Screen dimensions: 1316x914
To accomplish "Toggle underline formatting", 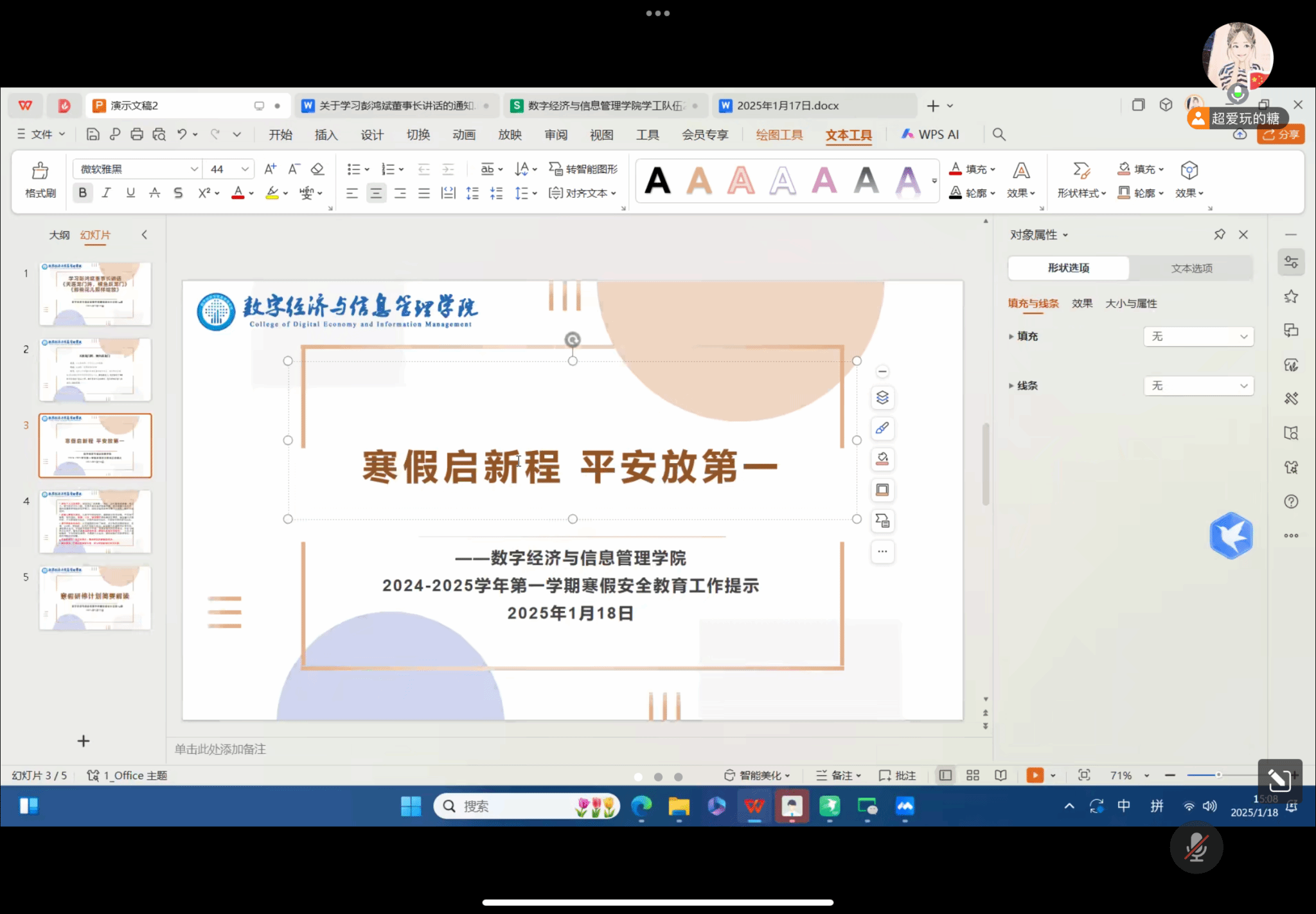I will click(x=130, y=193).
